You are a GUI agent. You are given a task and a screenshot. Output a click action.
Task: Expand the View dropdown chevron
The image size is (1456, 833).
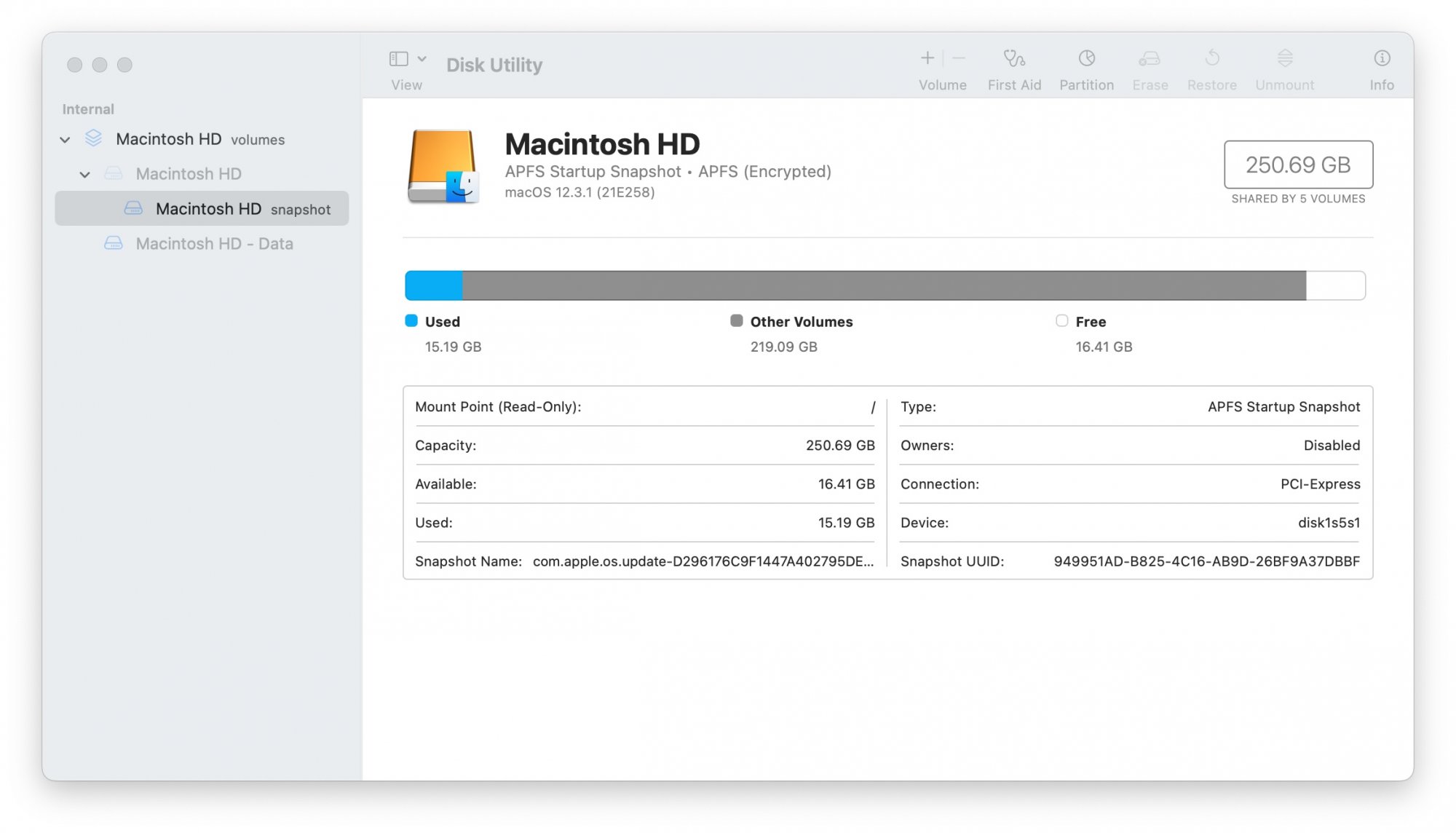tap(422, 58)
